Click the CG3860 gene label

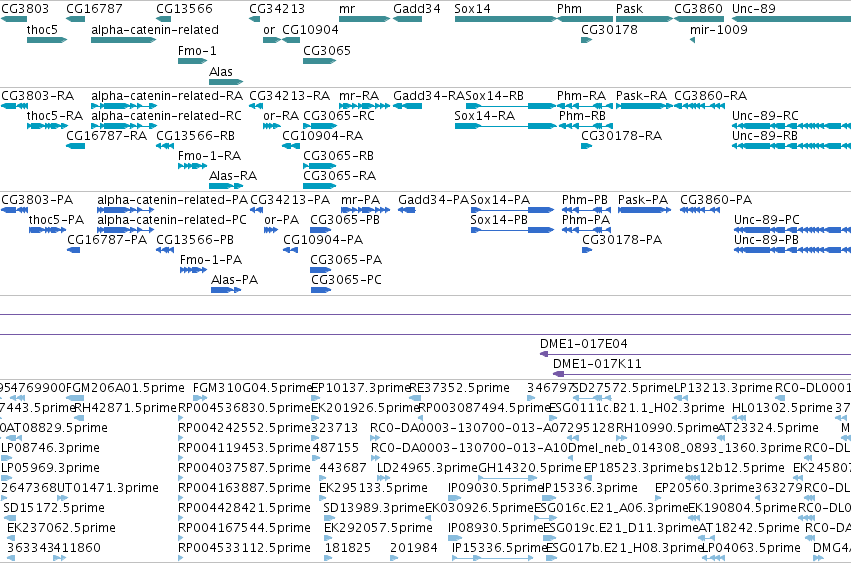[698, 9]
